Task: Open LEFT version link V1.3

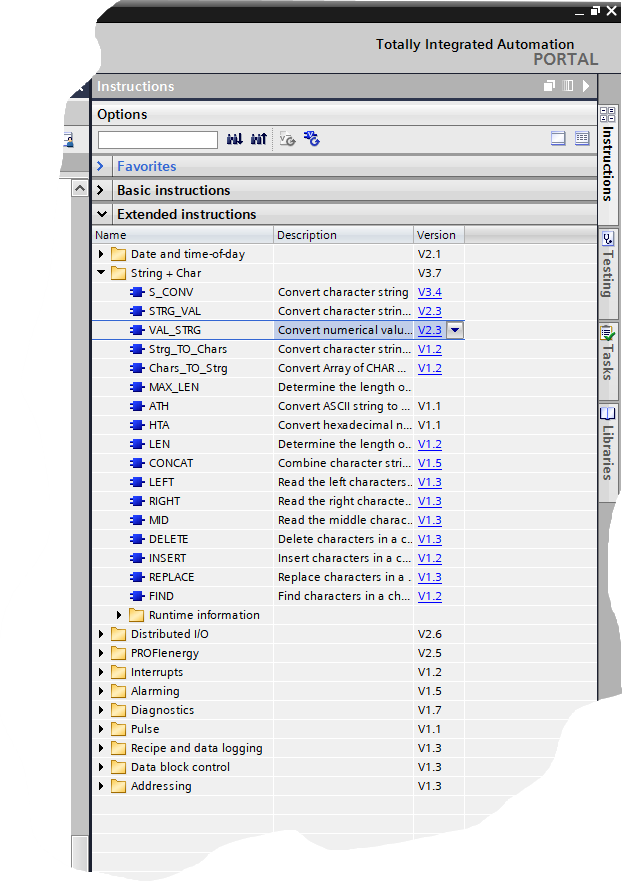Action: [430, 482]
